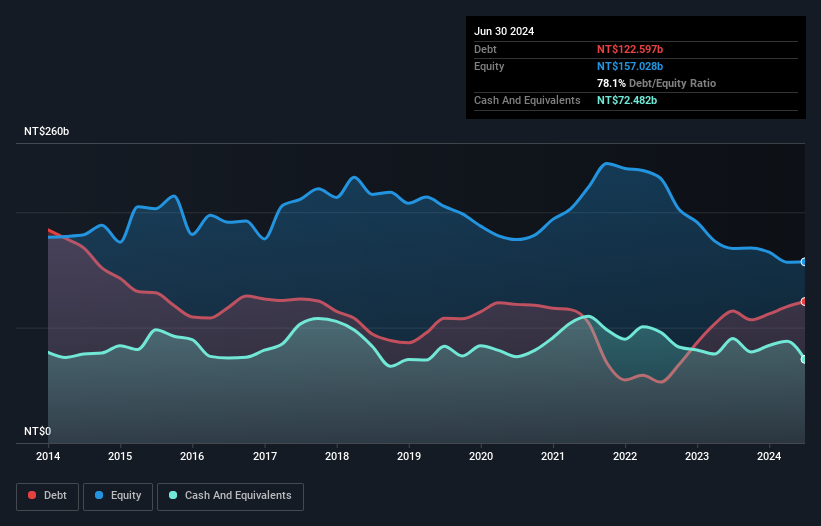Select the teal Cash endpoint marker
This screenshot has width=821, height=526.
pos(804,360)
